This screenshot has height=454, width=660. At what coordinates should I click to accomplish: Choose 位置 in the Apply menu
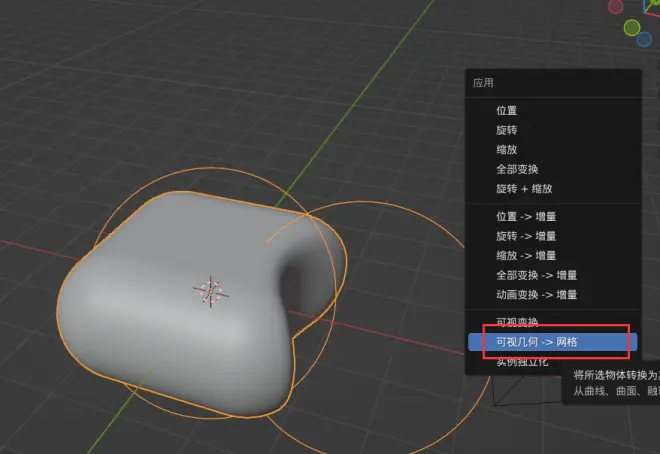pyautogui.click(x=553, y=111)
